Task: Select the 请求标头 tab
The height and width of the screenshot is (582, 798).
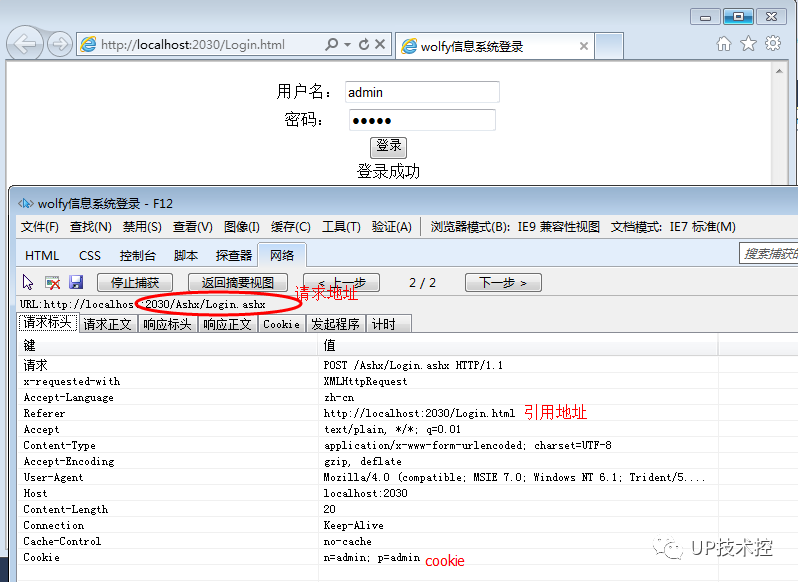Action: pyautogui.click(x=48, y=323)
